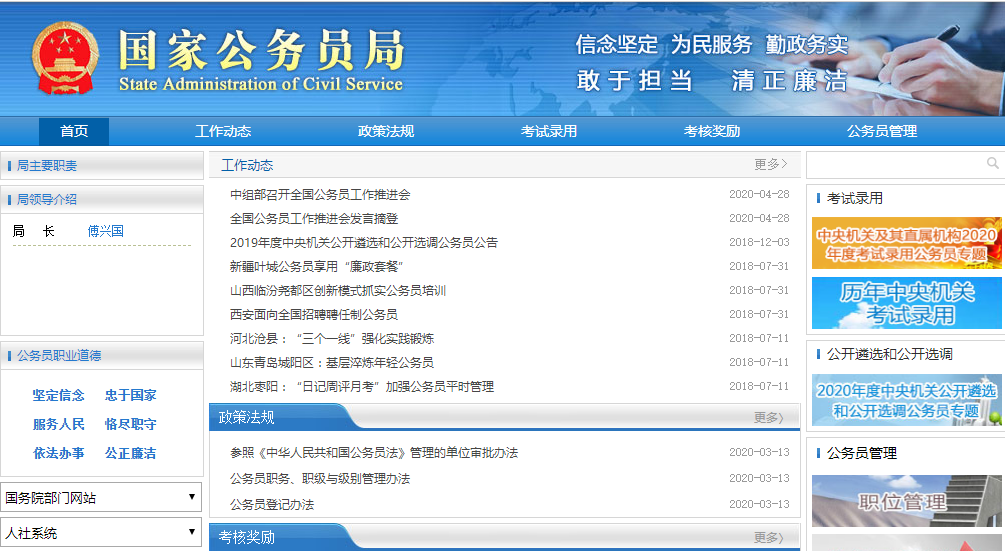The width and height of the screenshot is (1005, 551).
Task: Open the 公务员登记办法 regulation
Action: coord(272,505)
